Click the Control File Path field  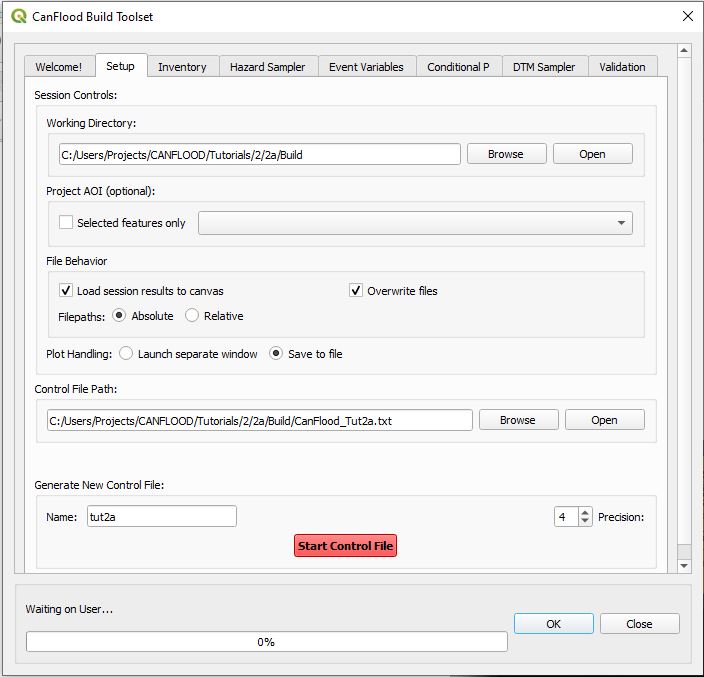260,420
